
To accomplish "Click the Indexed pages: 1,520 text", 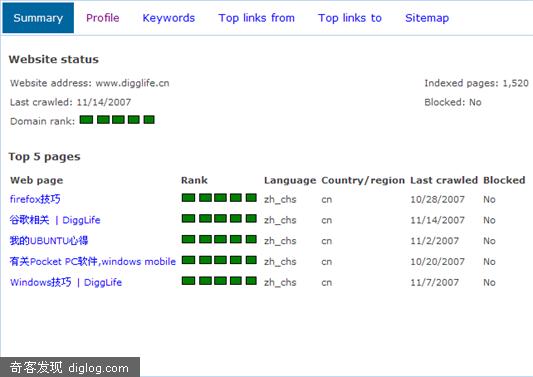I will (x=476, y=83).
